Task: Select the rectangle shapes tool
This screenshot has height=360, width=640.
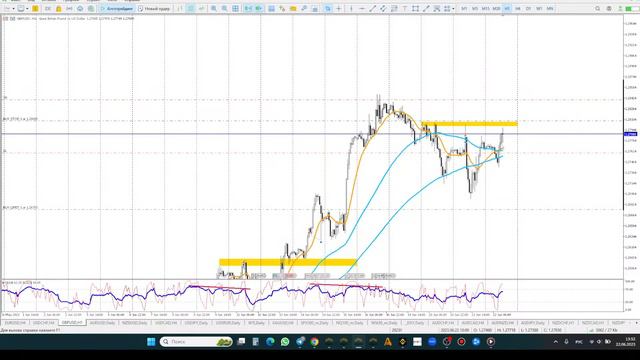Action: [x=416, y=9]
